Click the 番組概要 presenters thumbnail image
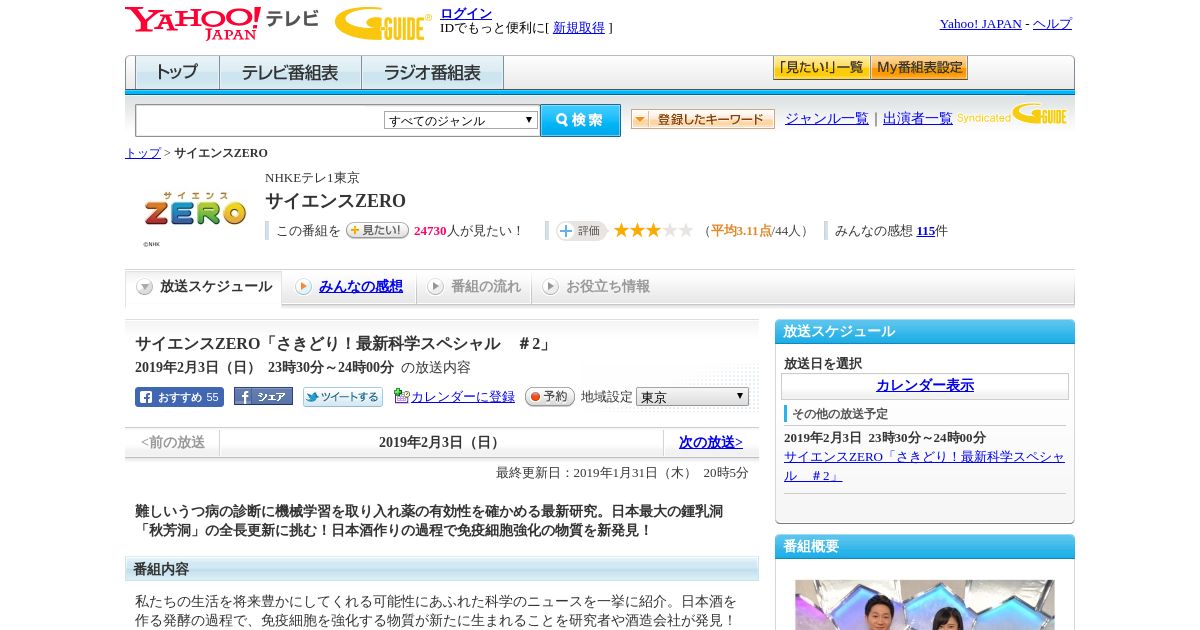This screenshot has width=1200, height=630. tap(925, 605)
